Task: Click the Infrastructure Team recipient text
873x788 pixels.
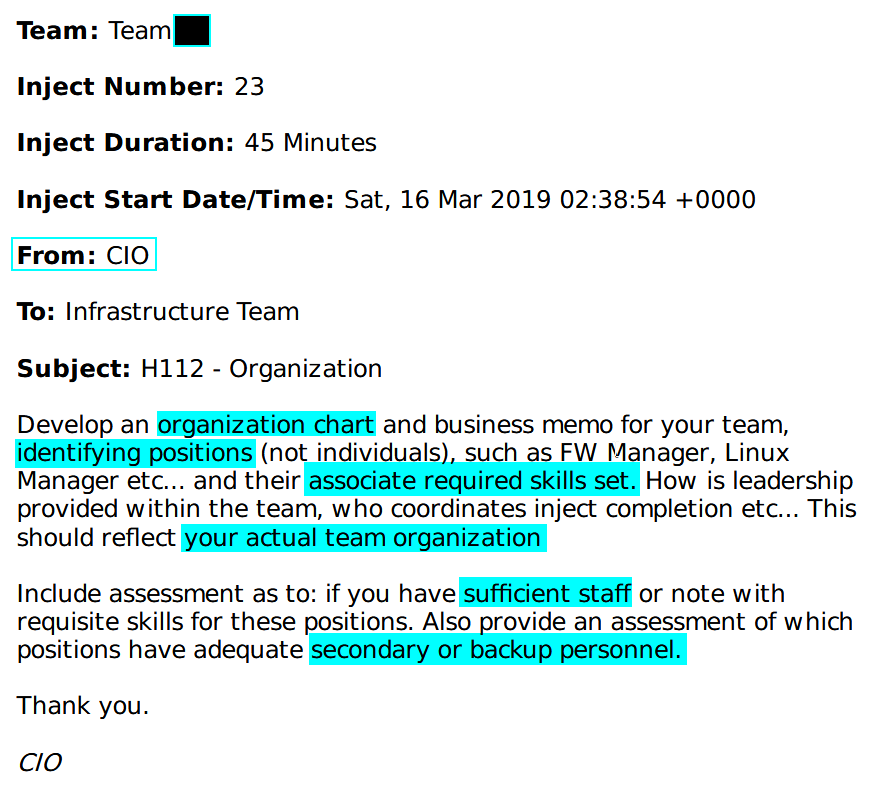Action: [182, 312]
